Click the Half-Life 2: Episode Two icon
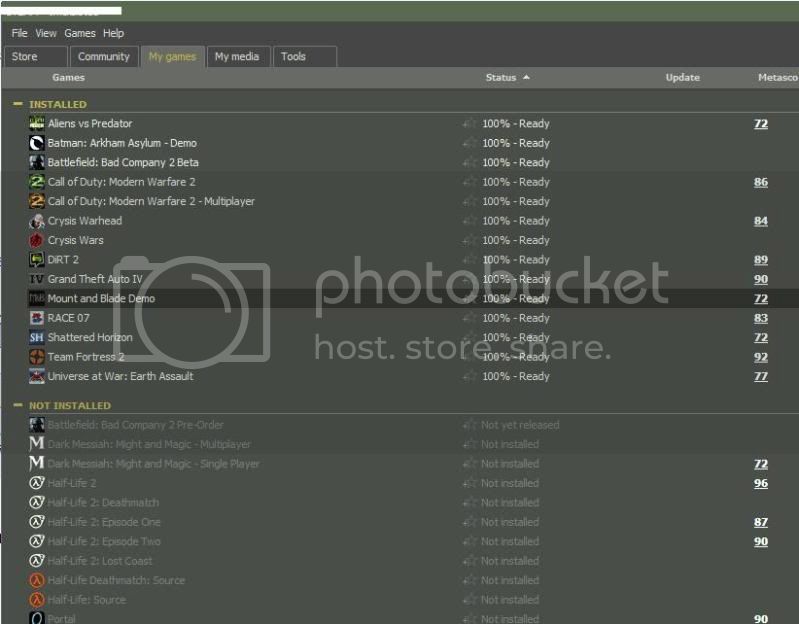Screen dimensions: 799x624 click(37, 541)
